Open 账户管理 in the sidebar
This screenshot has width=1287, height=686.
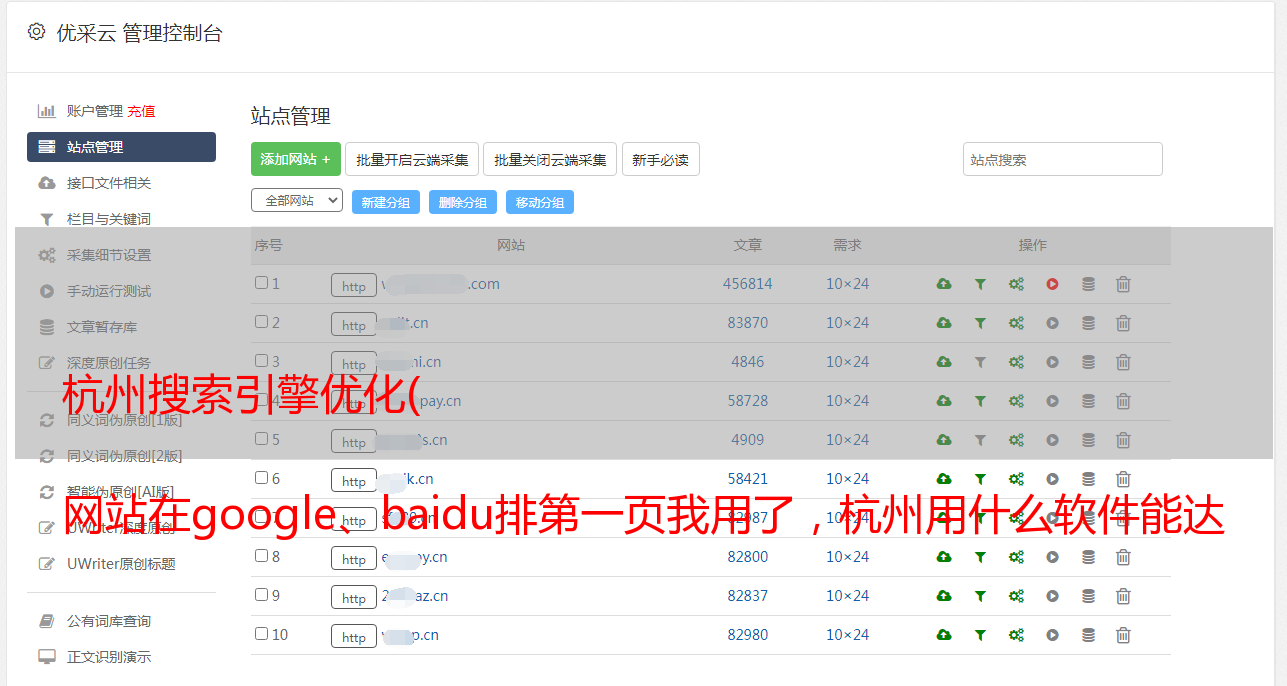(x=94, y=111)
